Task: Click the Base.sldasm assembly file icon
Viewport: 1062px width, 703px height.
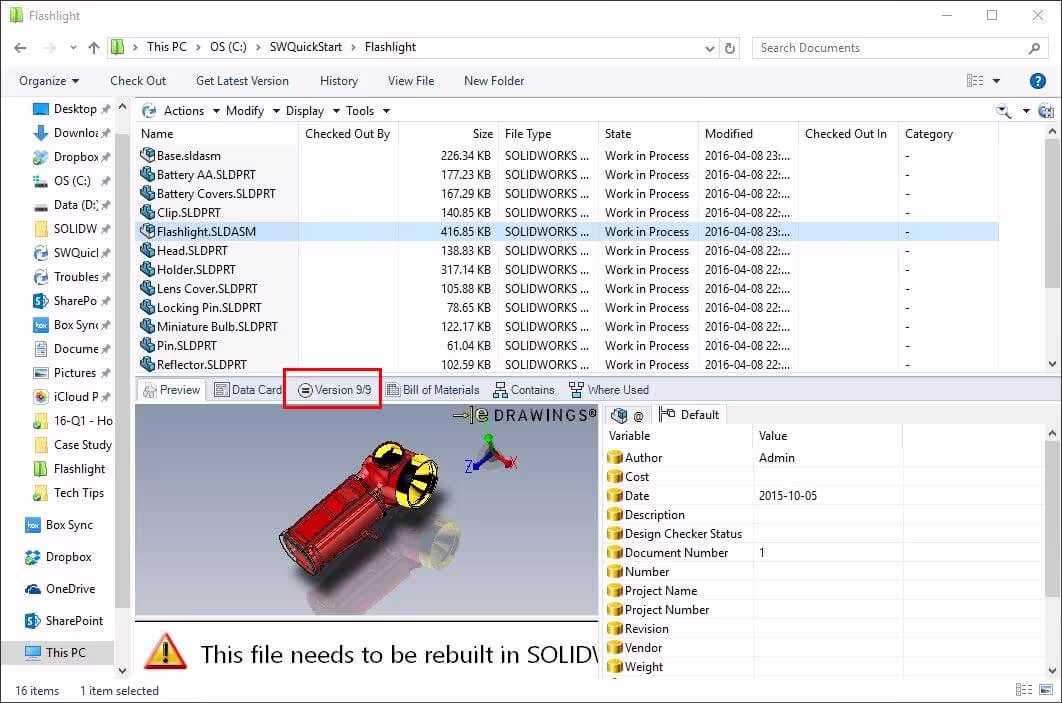Action: tap(147, 155)
